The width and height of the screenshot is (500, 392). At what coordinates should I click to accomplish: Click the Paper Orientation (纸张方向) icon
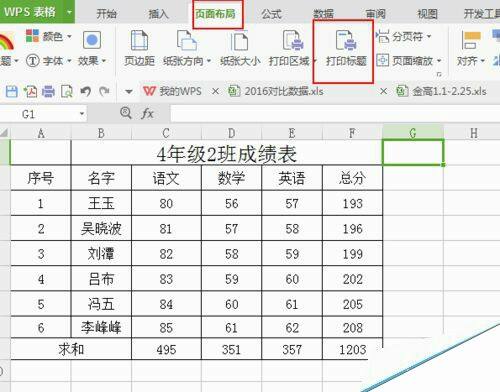point(186,41)
